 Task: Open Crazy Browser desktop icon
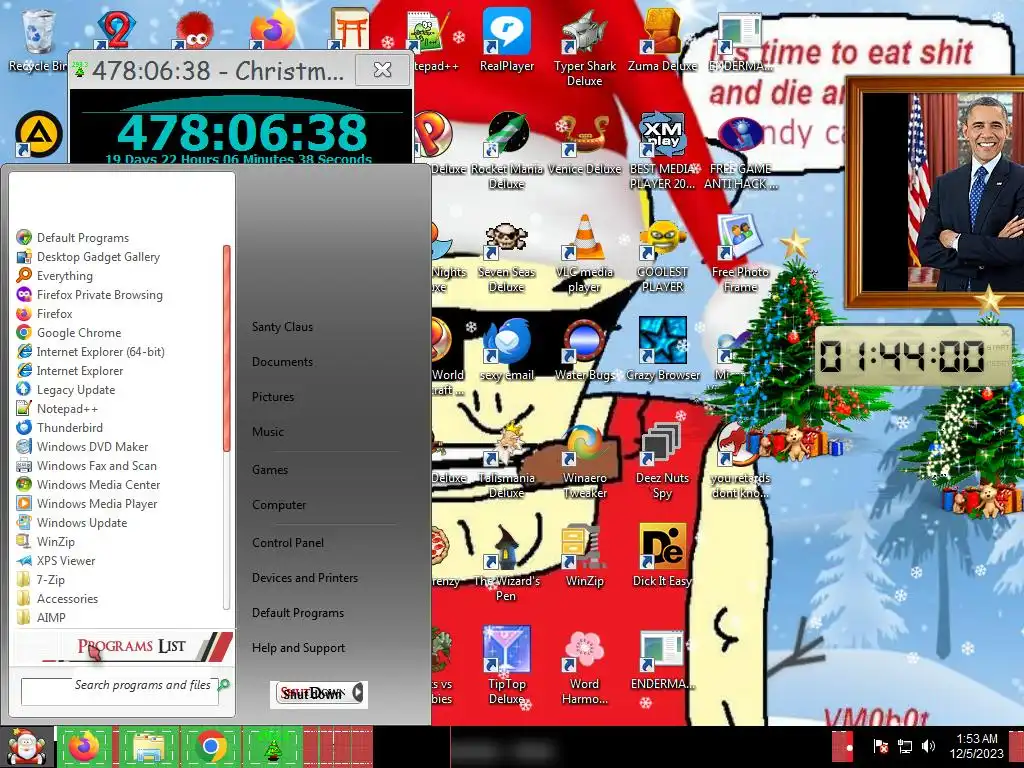coord(662,349)
